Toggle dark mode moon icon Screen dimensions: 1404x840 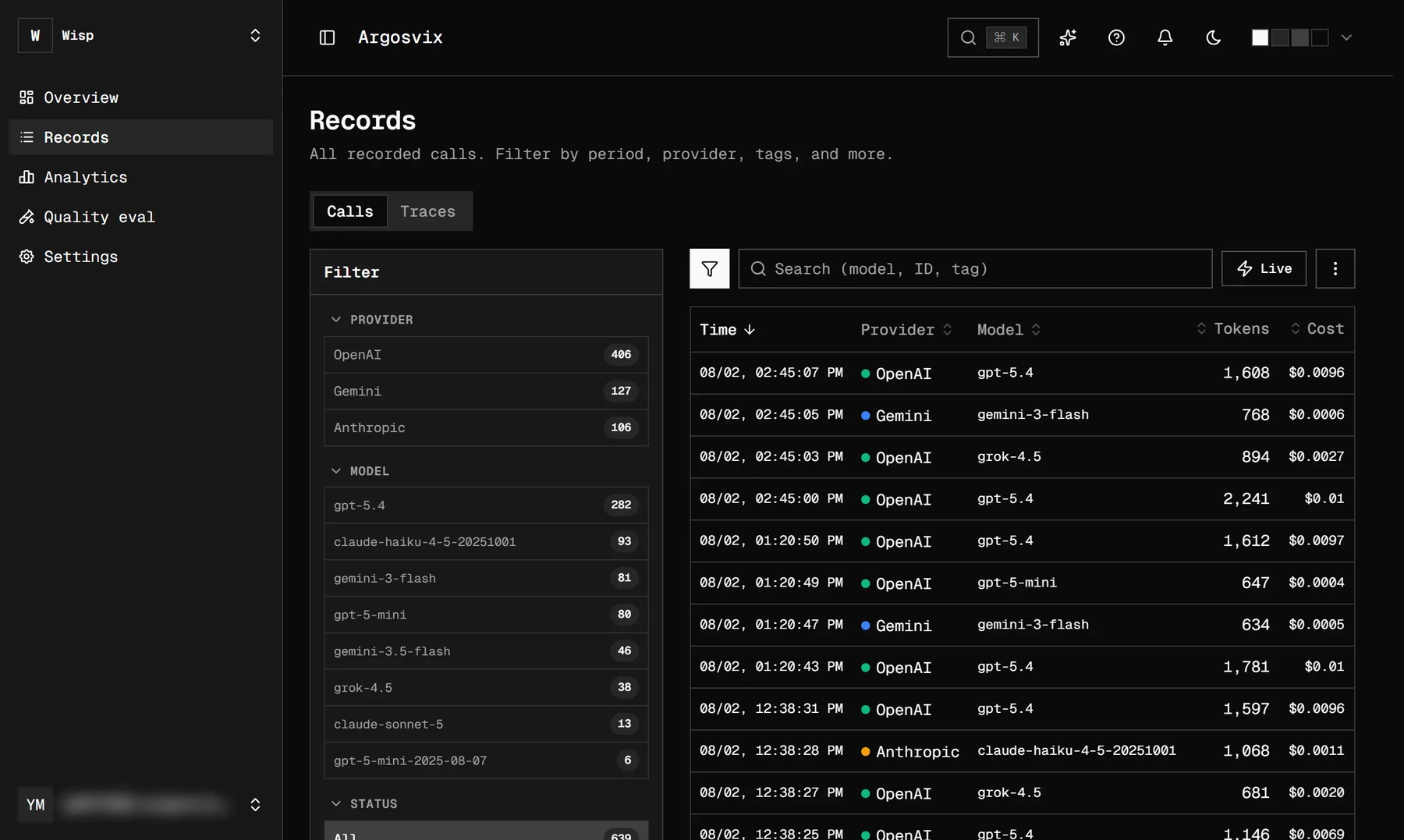coord(1213,37)
